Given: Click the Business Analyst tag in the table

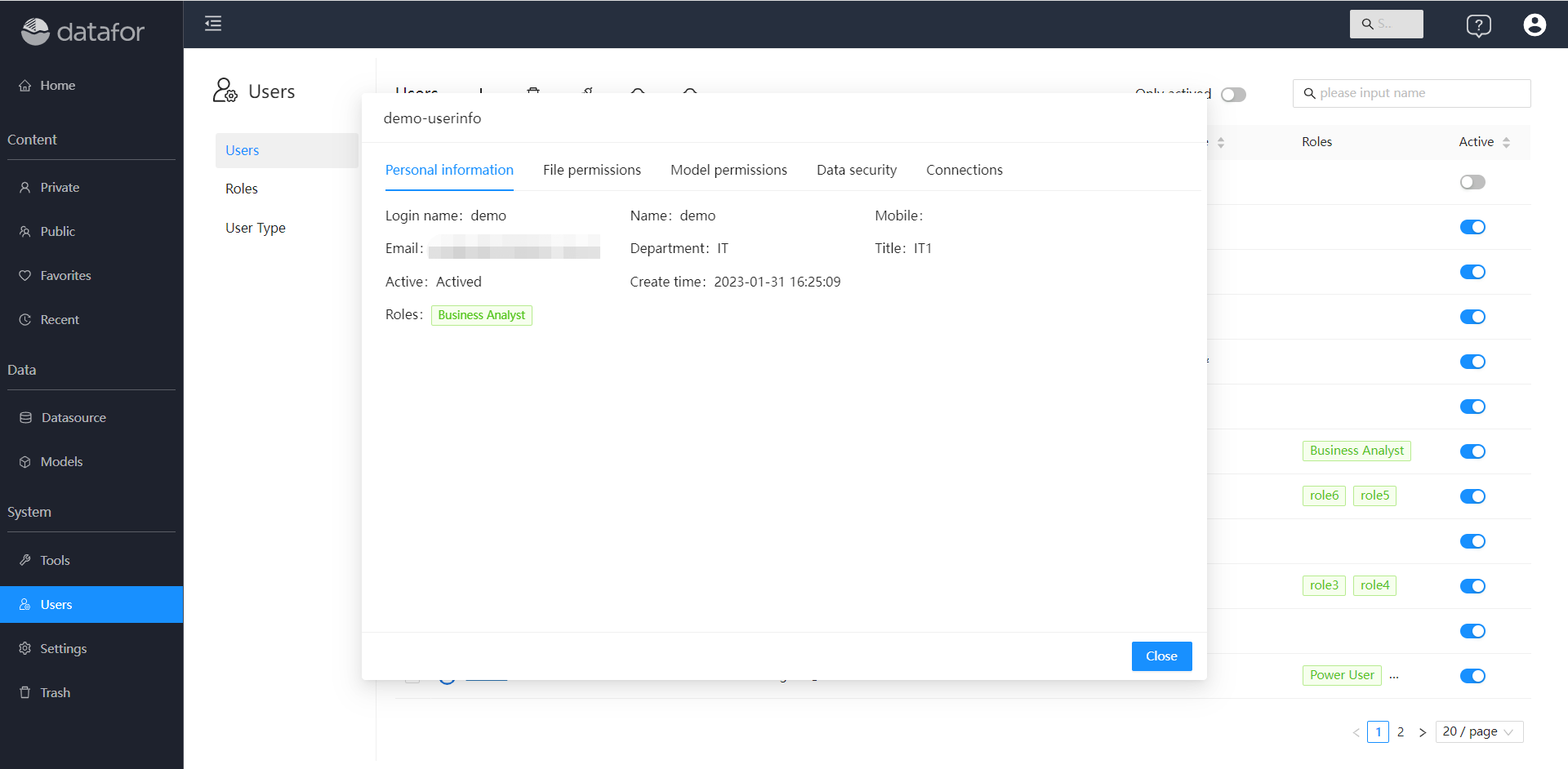Looking at the screenshot, I should coord(1356,451).
